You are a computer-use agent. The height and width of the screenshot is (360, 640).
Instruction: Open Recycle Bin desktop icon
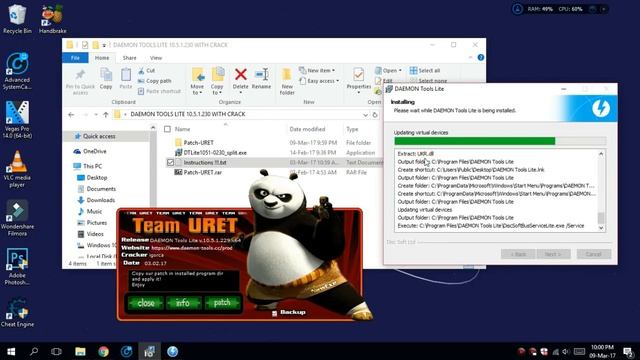(x=17, y=18)
